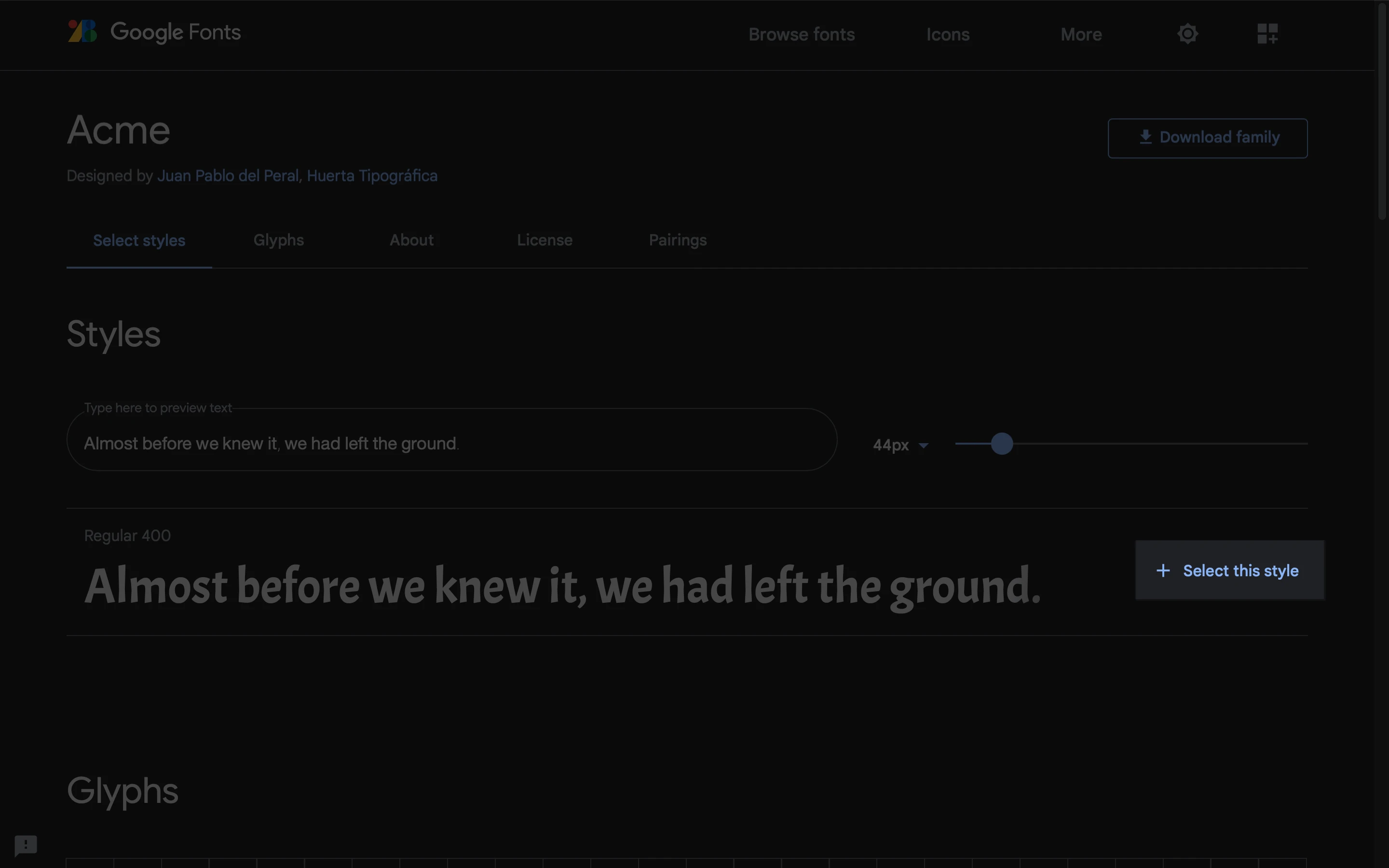1389x868 pixels.
Task: Open the More menu in header
Action: point(1081,34)
